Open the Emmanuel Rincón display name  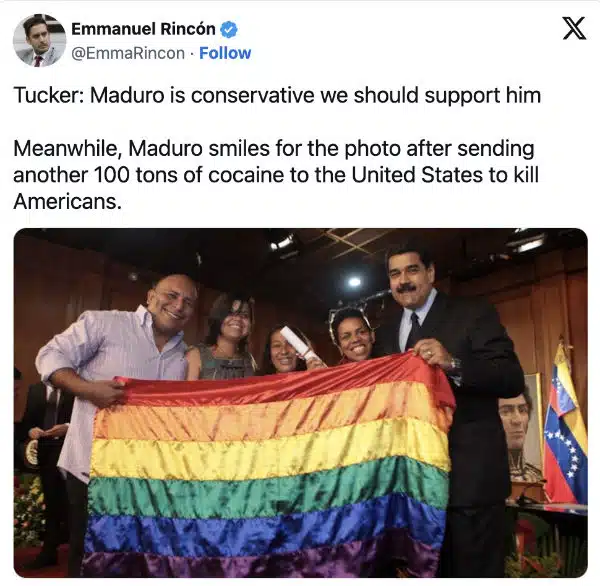(143, 29)
